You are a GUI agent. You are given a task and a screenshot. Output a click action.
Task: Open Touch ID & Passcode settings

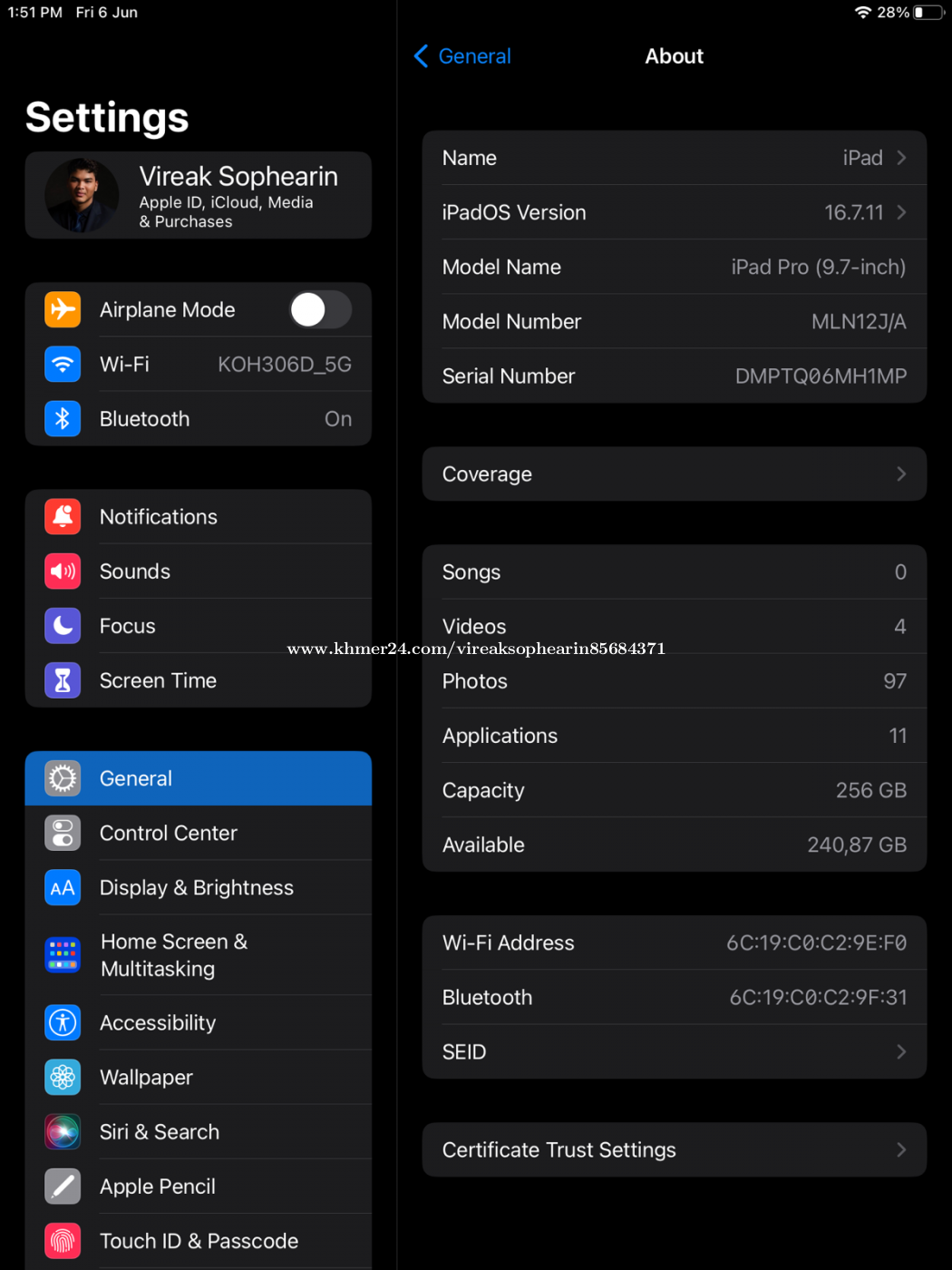[x=199, y=1240]
